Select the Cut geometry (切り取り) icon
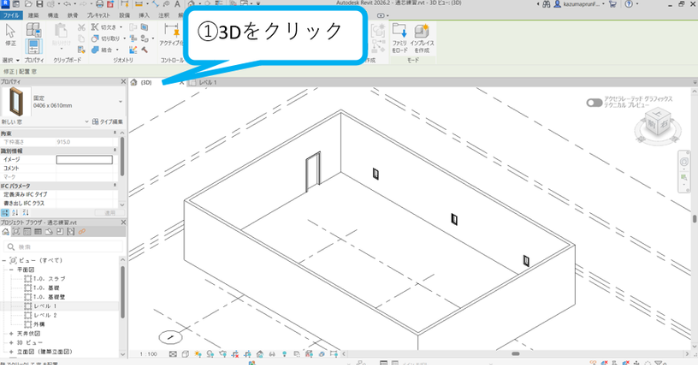 pos(95,39)
